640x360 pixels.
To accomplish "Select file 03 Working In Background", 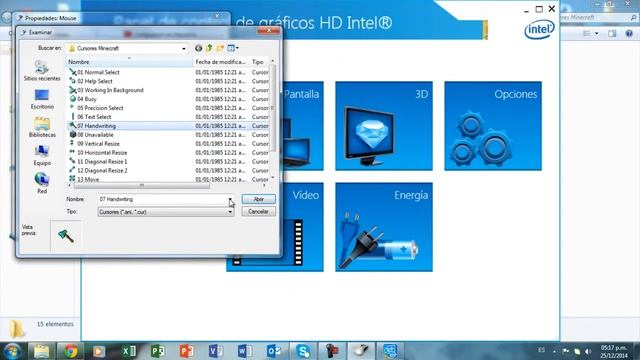I will click(110, 90).
